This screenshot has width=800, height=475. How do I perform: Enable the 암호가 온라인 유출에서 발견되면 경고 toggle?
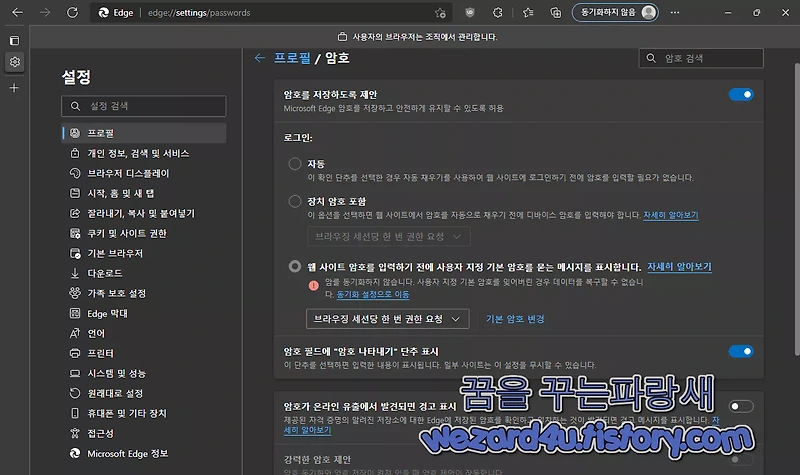click(x=741, y=406)
